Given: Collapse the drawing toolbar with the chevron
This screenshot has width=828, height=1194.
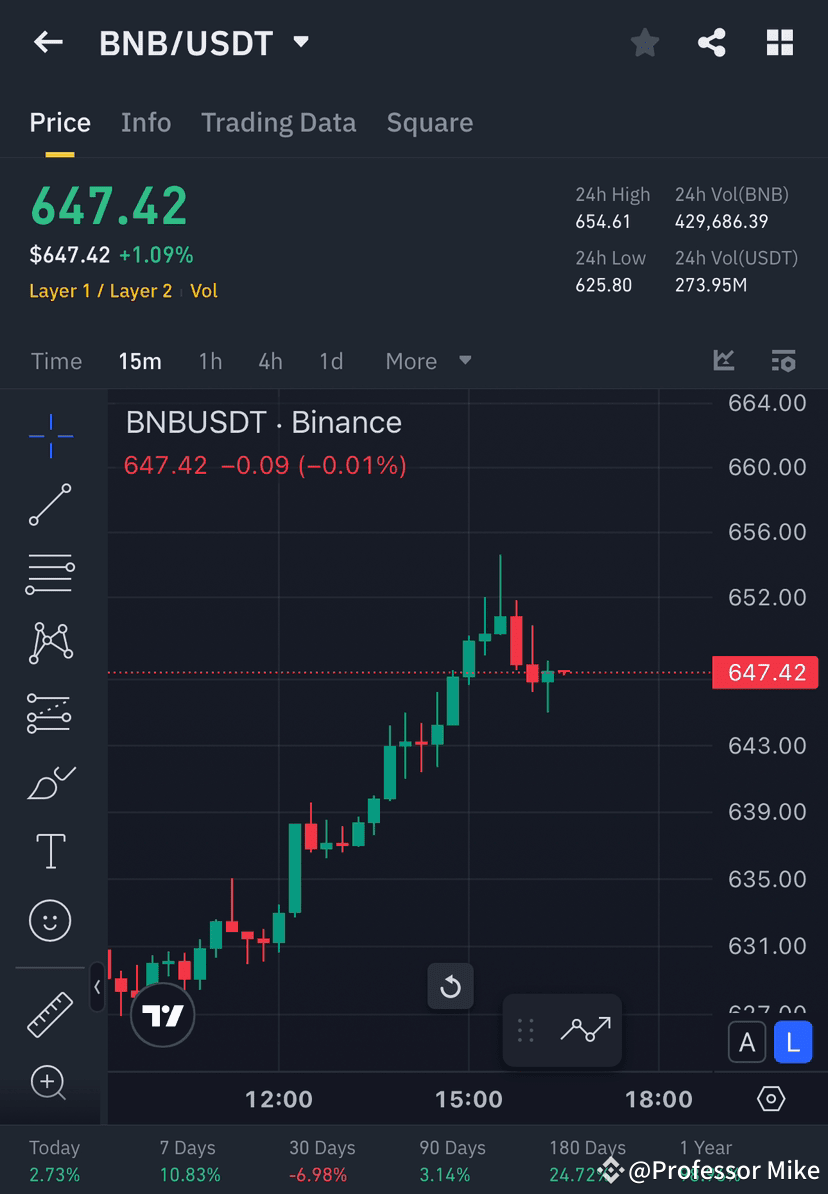Looking at the screenshot, I should point(97,988).
